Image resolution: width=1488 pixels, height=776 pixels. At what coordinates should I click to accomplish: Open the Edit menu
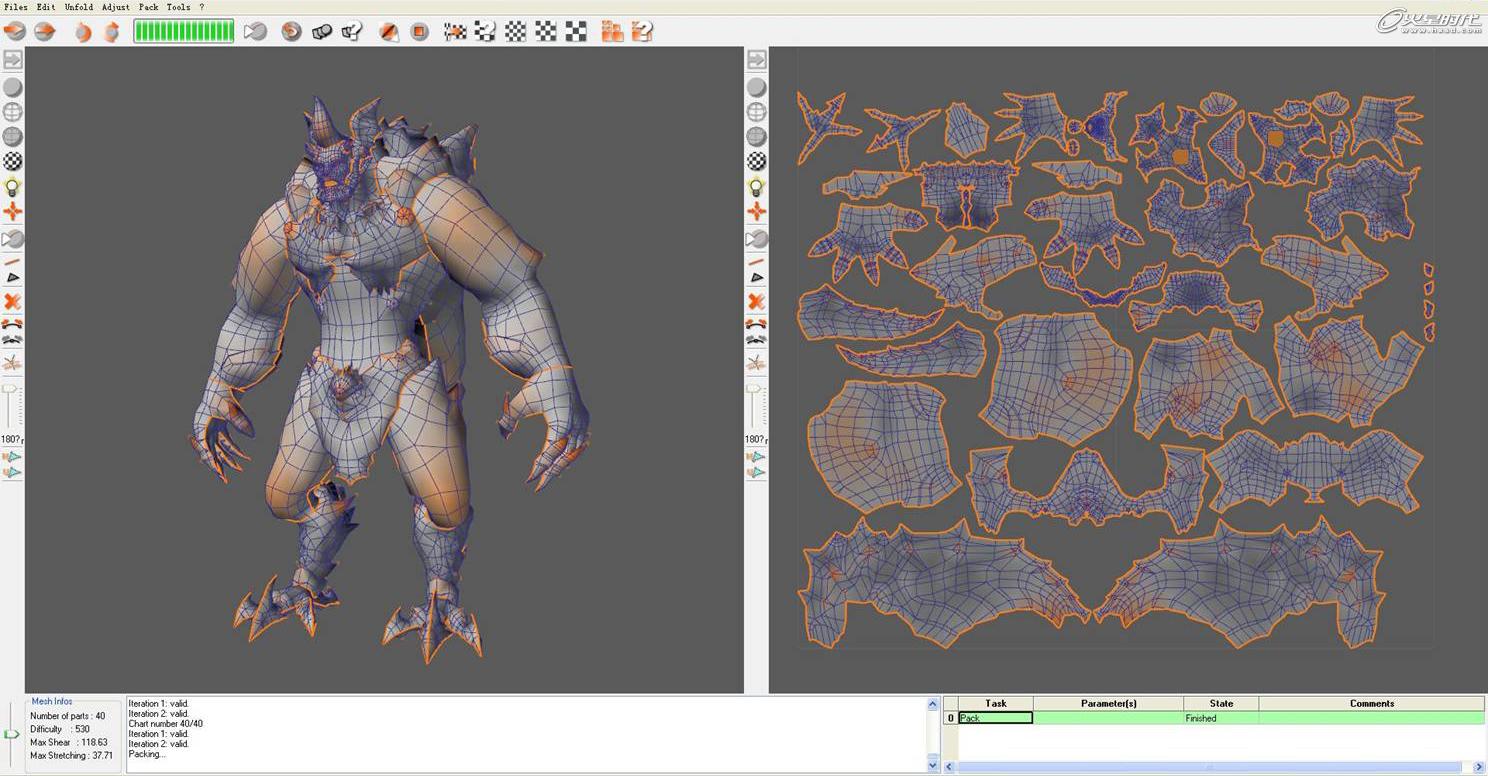pyautogui.click(x=46, y=7)
